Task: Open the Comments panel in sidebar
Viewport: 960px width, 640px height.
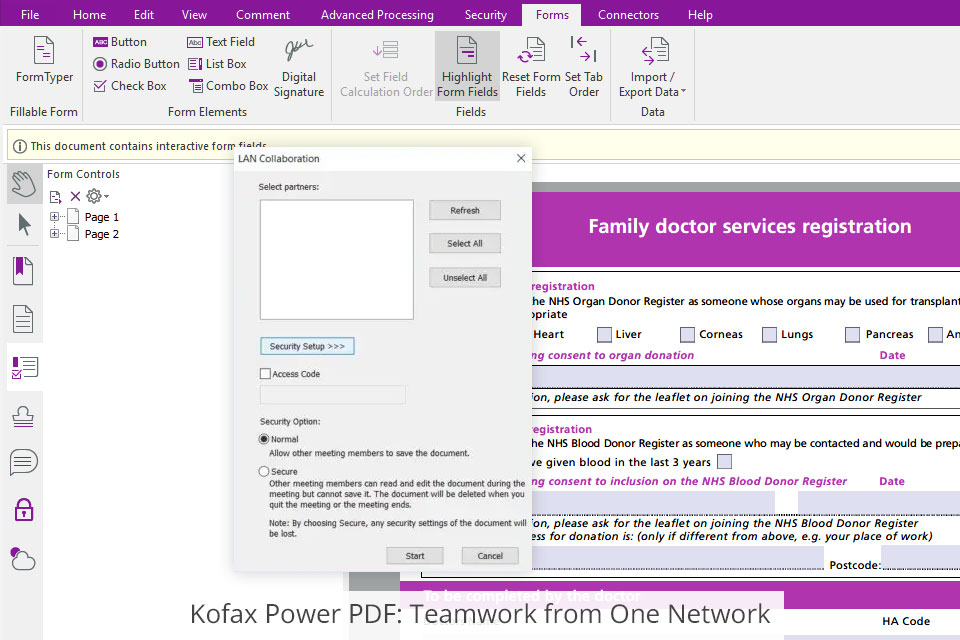Action: [23, 462]
